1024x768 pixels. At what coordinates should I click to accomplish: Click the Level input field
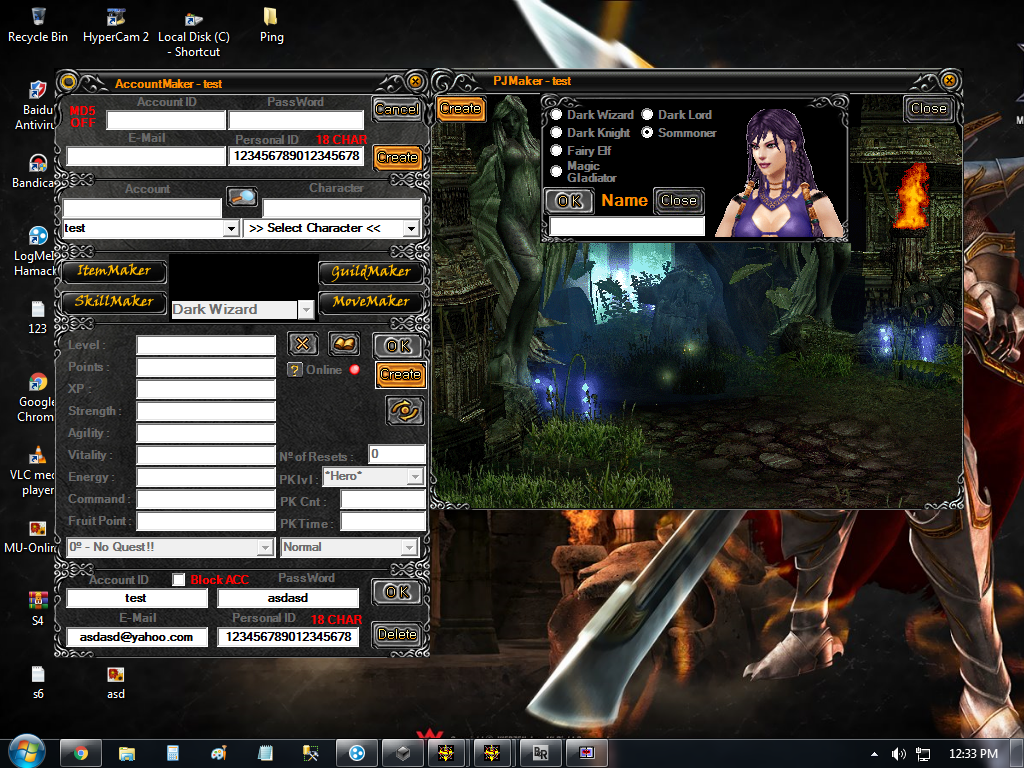[x=206, y=345]
